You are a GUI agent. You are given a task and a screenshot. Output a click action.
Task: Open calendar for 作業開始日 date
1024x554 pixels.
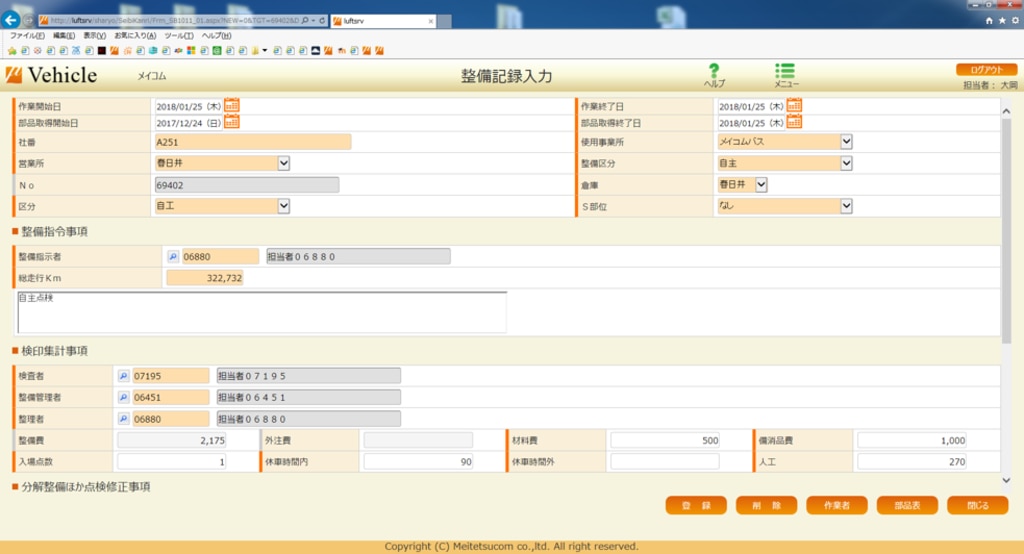tap(232, 105)
